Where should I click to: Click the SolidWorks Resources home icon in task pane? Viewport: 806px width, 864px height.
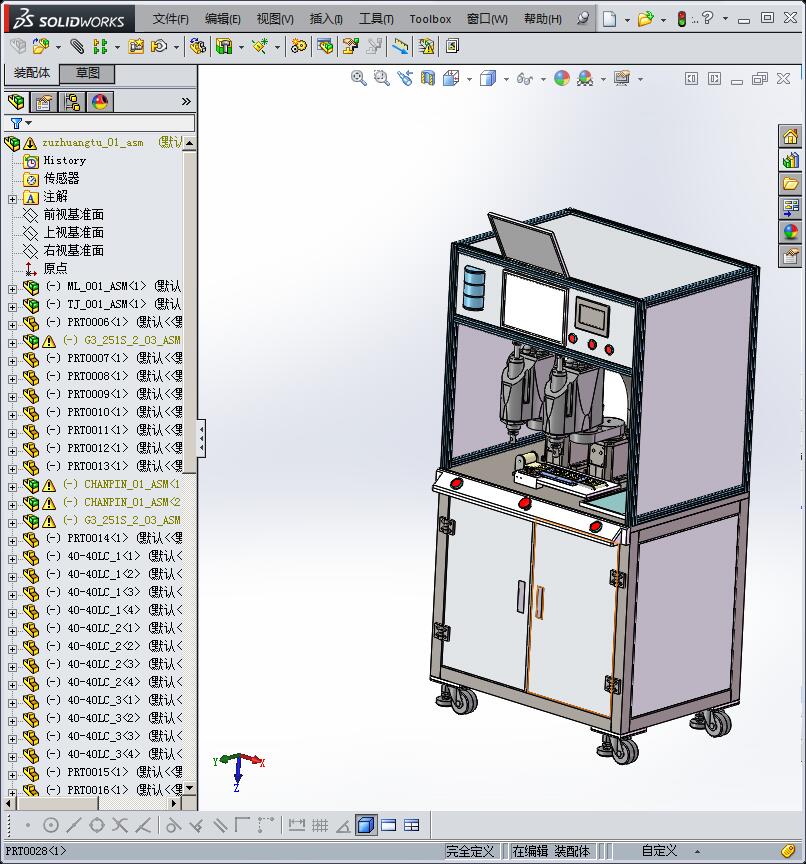coord(790,136)
